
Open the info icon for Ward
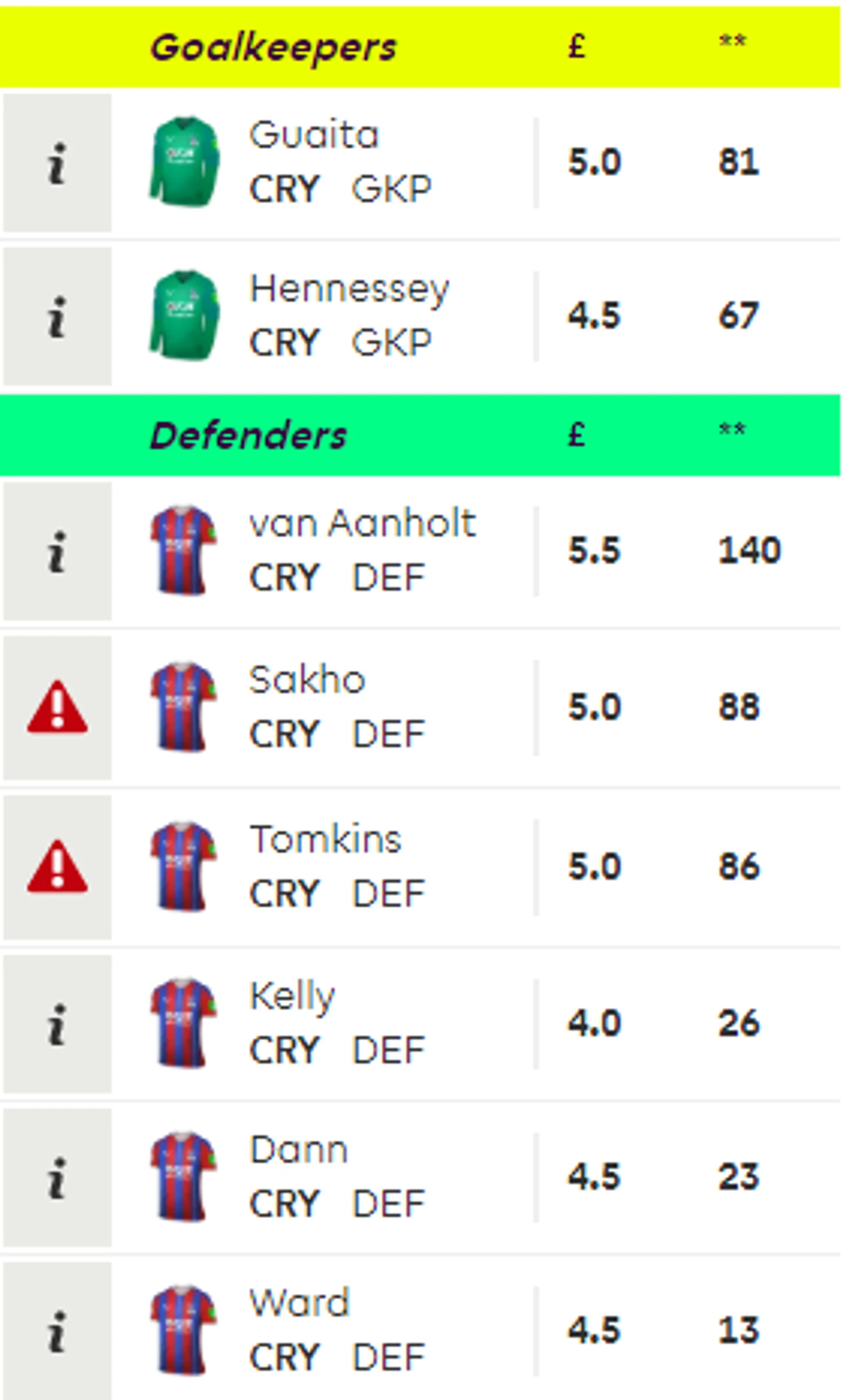coord(57,1331)
